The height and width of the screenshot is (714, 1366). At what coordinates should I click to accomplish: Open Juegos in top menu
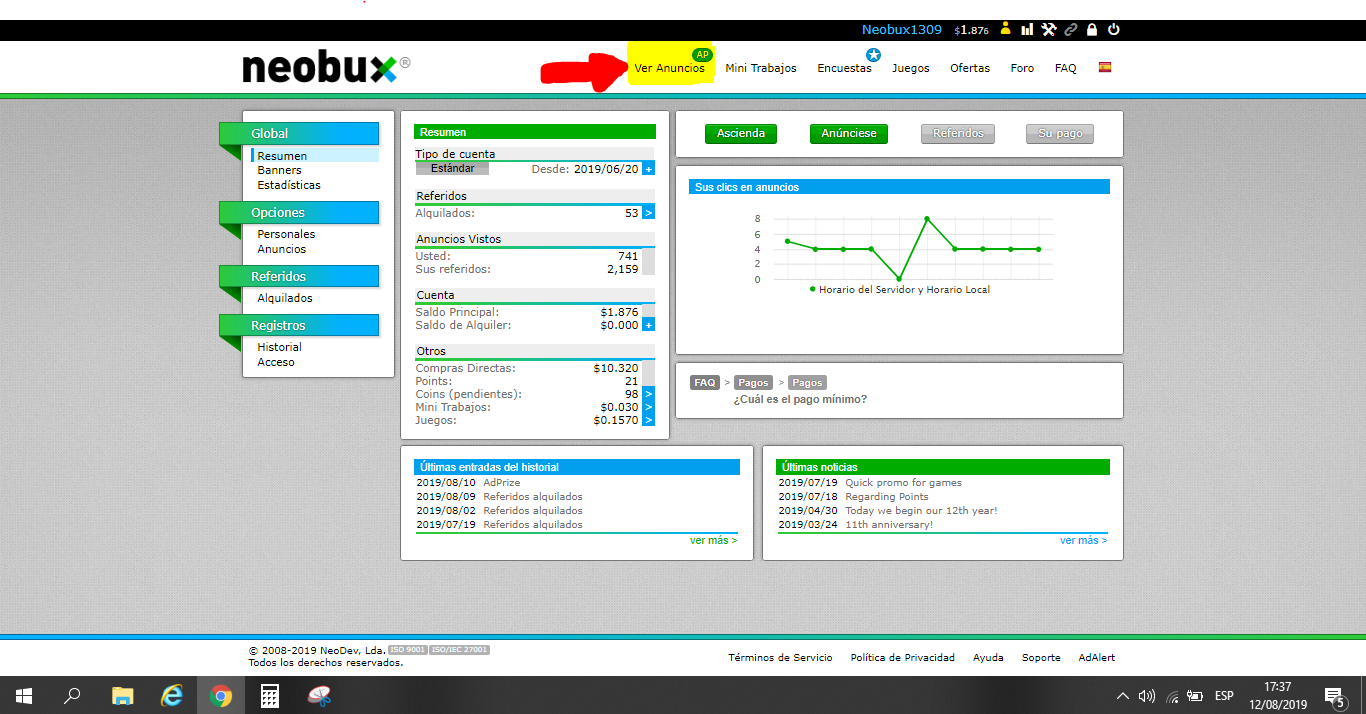point(911,68)
